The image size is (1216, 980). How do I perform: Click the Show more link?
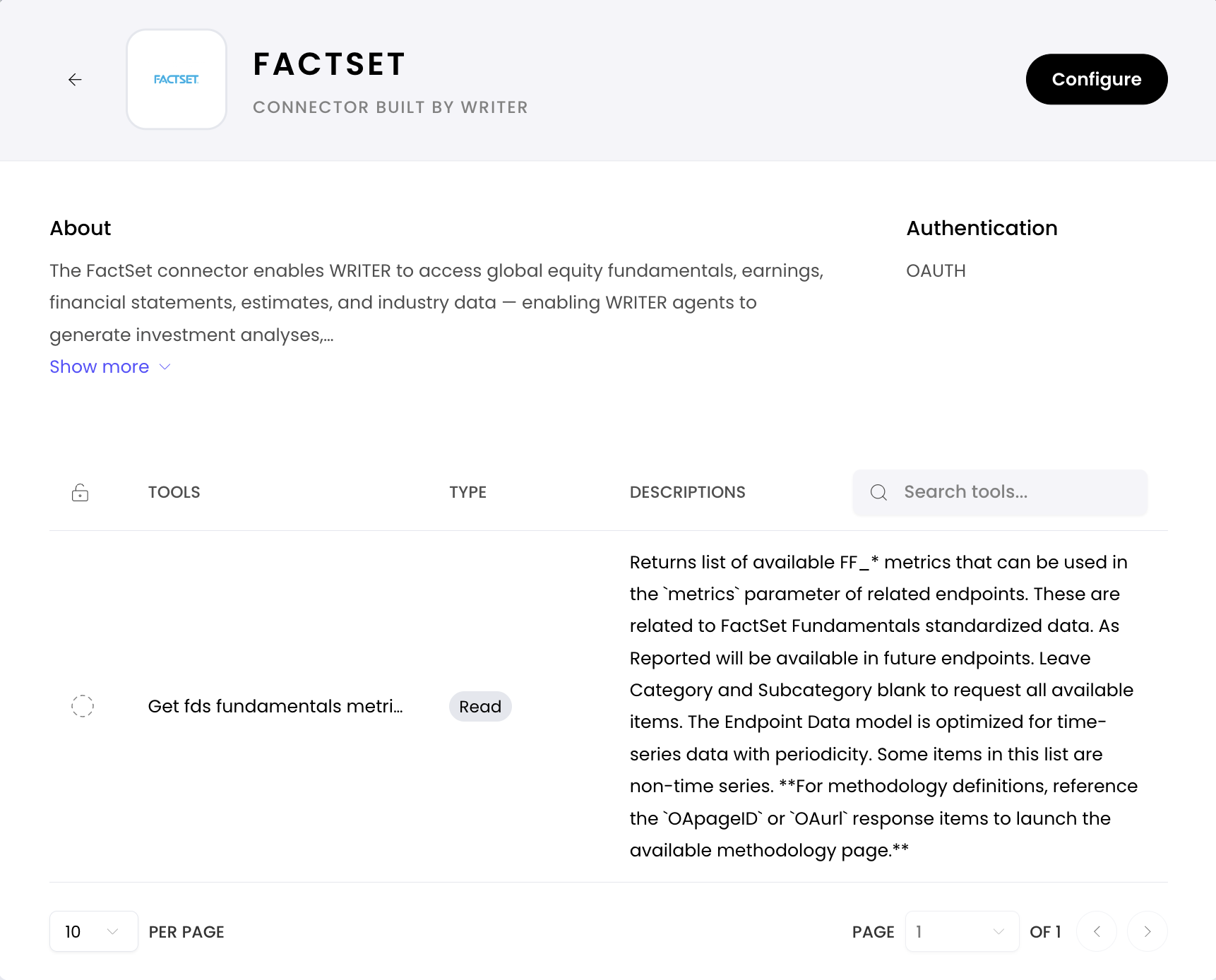(100, 366)
